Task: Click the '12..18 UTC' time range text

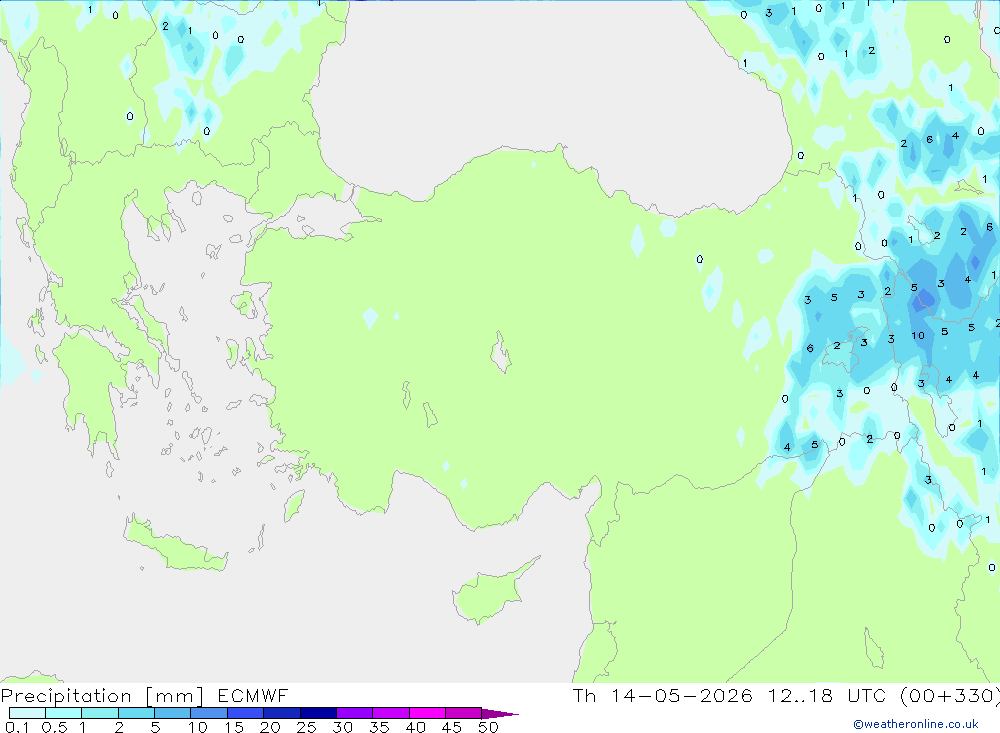Action: (827, 695)
